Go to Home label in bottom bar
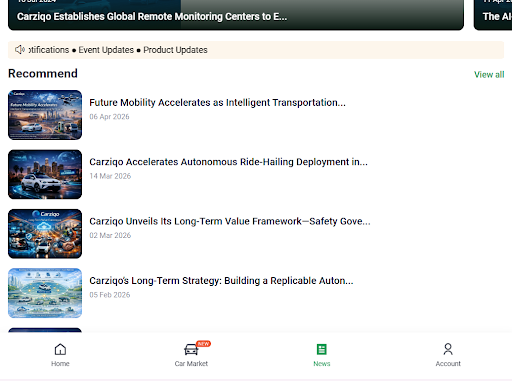 click(x=60, y=364)
